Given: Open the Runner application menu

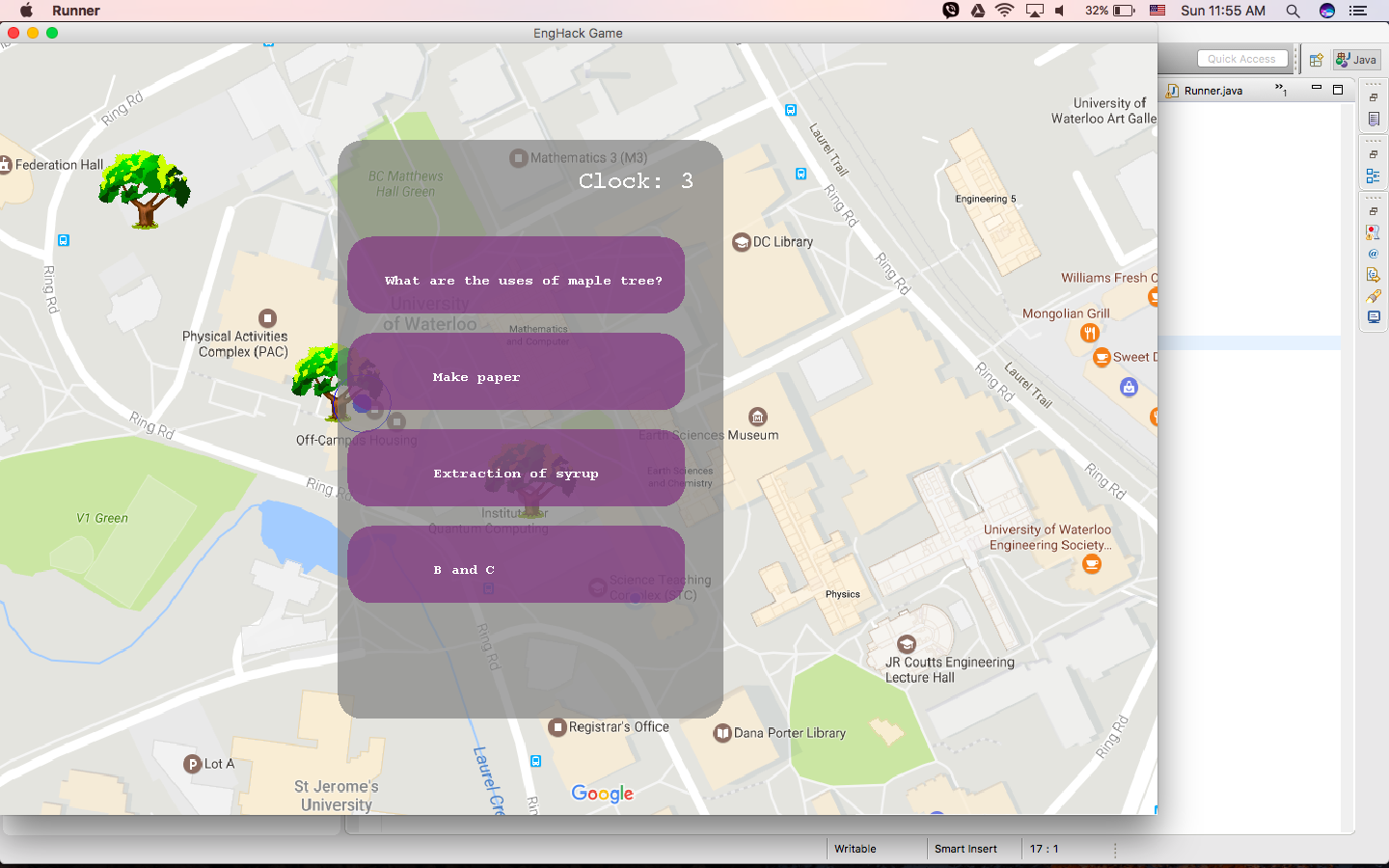Looking at the screenshot, I should 76,11.
